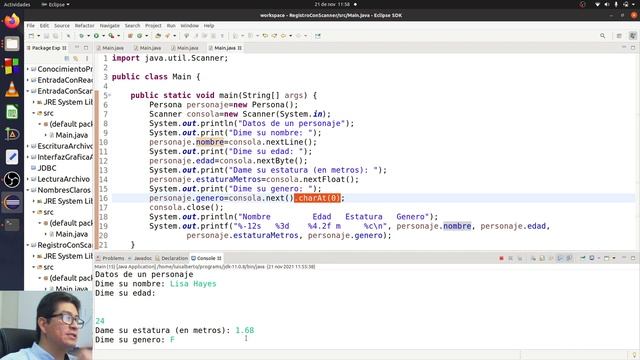The height and width of the screenshot is (360, 640).
Task: Click the Open Type toolbar icon
Action: coord(158,36)
